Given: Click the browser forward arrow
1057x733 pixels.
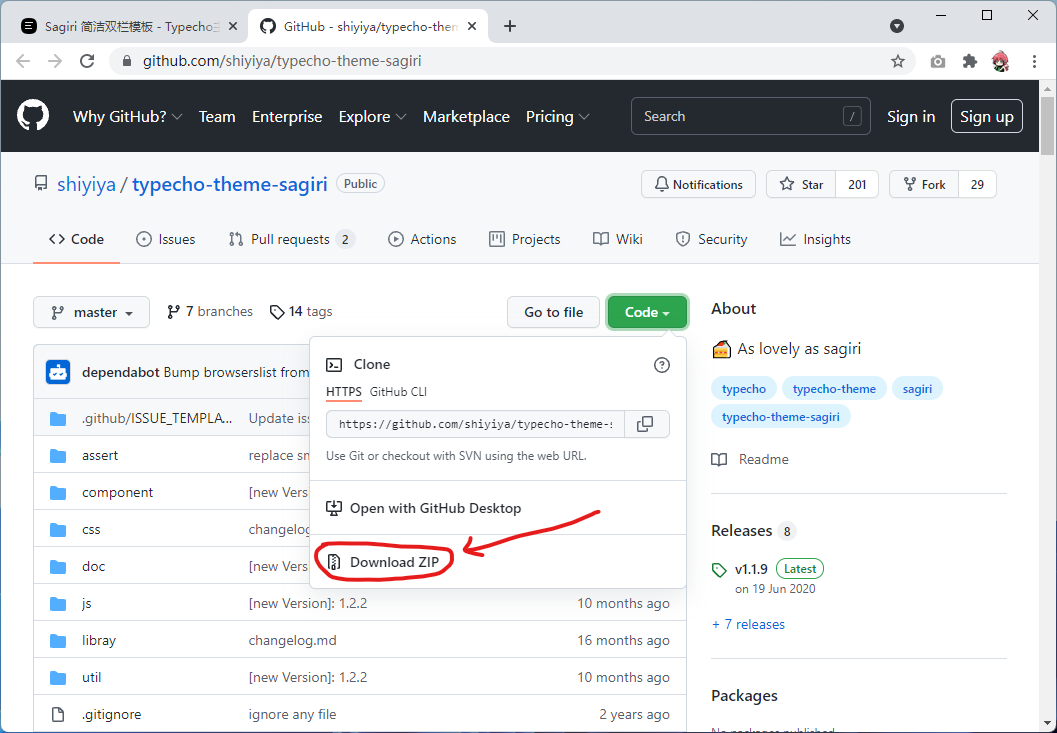Looking at the screenshot, I should [55, 61].
